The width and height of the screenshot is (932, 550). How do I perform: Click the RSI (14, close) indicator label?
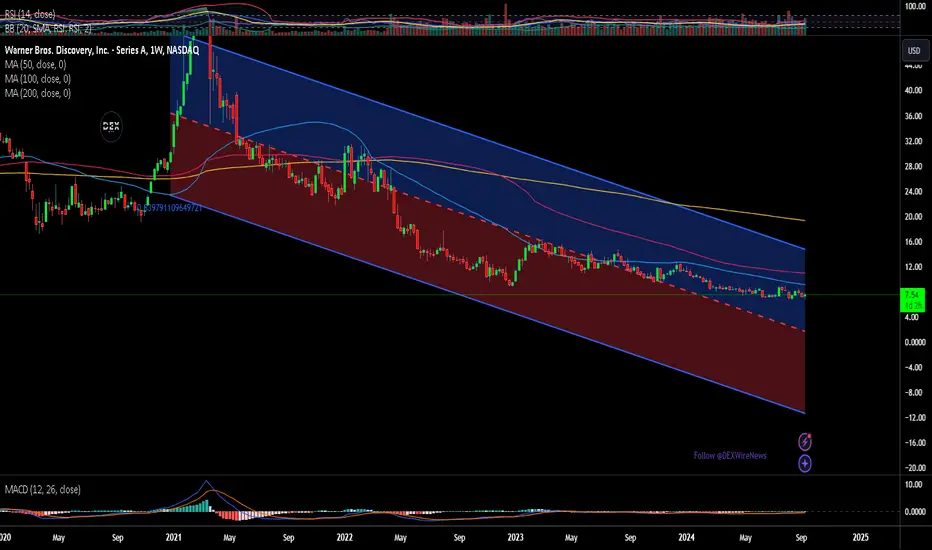(x=30, y=14)
